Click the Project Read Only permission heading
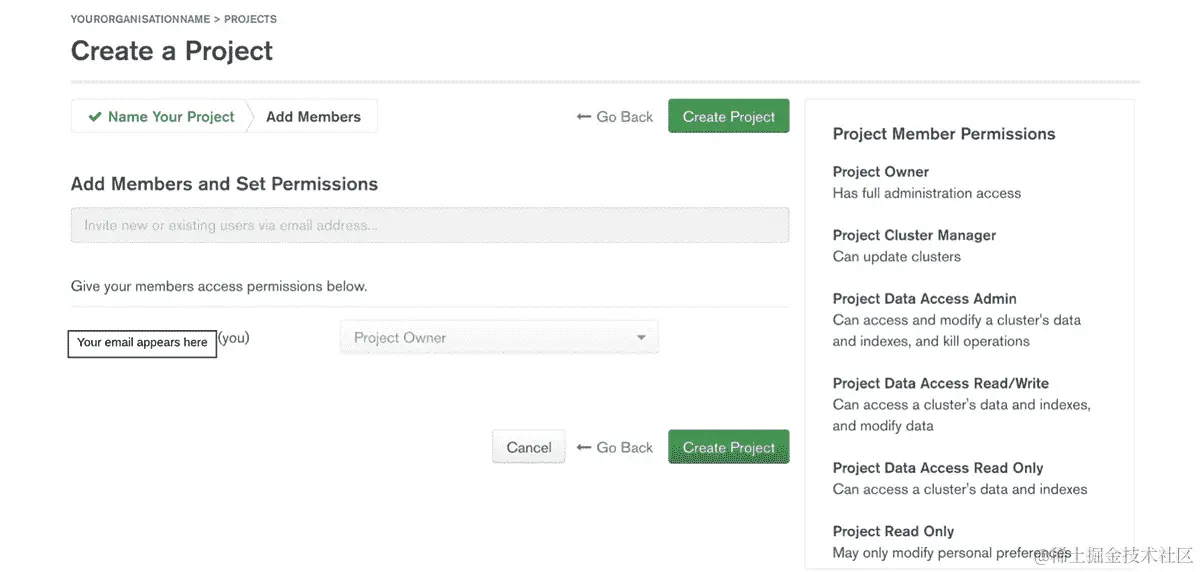1200x572 pixels. (893, 531)
